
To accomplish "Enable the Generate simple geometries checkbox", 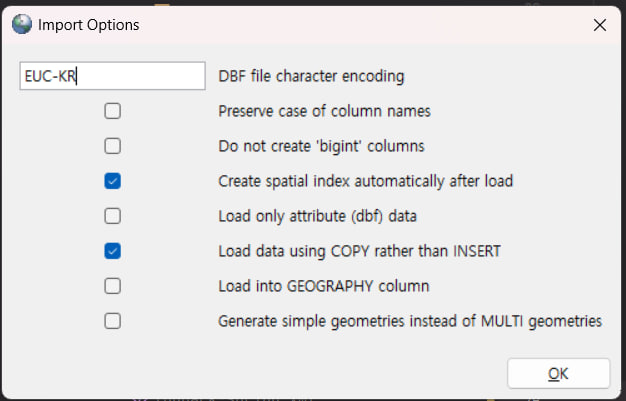I will pos(113,321).
